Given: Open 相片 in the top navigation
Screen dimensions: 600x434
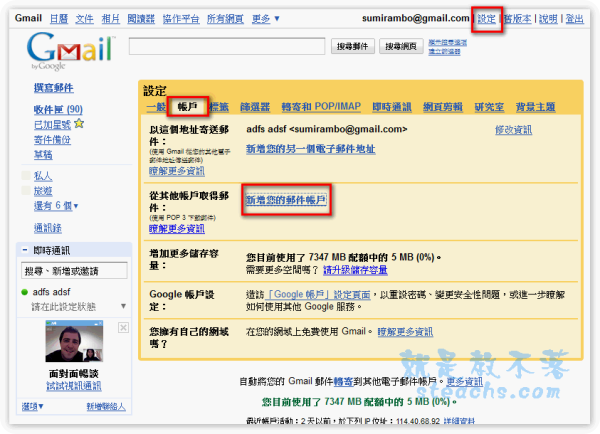Looking at the screenshot, I should coord(111,18).
